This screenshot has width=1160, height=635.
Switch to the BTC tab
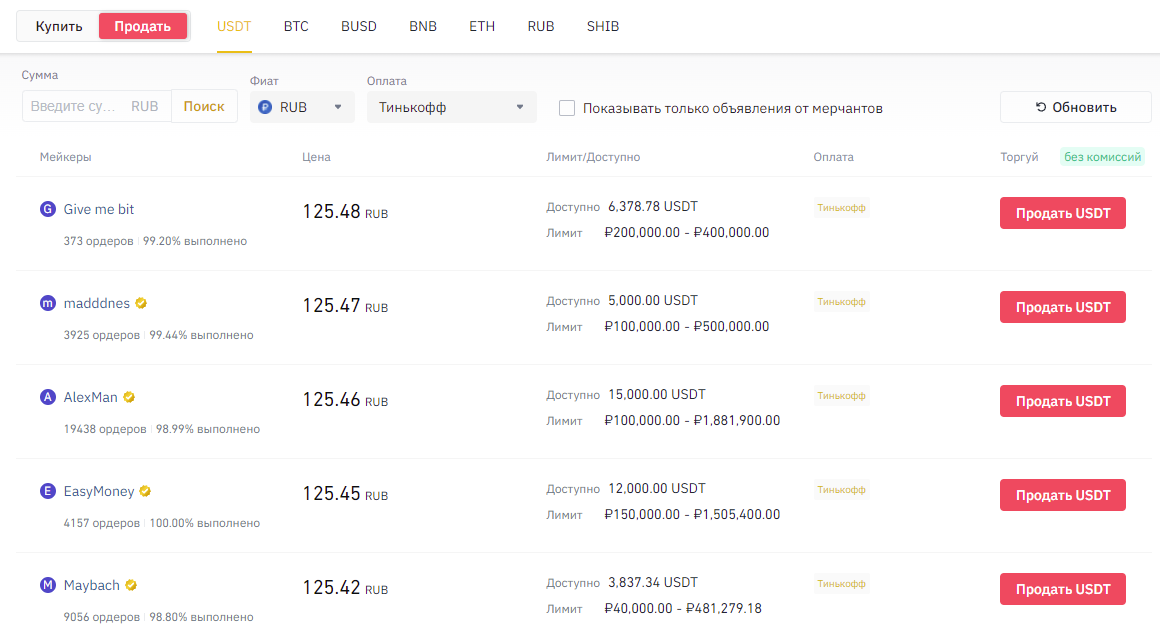(296, 26)
